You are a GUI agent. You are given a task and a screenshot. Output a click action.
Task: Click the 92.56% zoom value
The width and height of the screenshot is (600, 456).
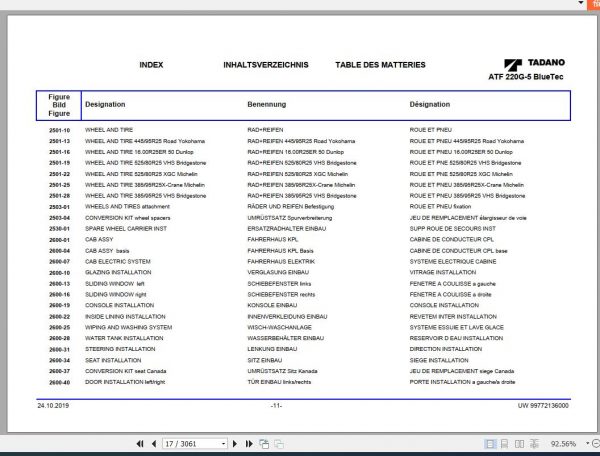(x=563, y=444)
